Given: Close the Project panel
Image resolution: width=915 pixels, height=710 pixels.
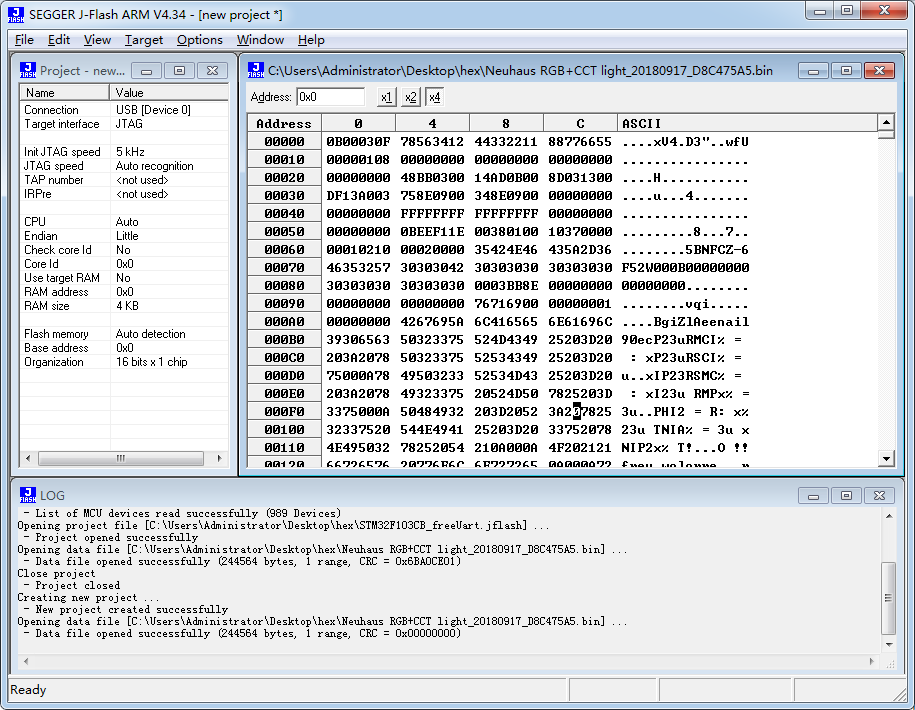Looking at the screenshot, I should pyautogui.click(x=212, y=71).
